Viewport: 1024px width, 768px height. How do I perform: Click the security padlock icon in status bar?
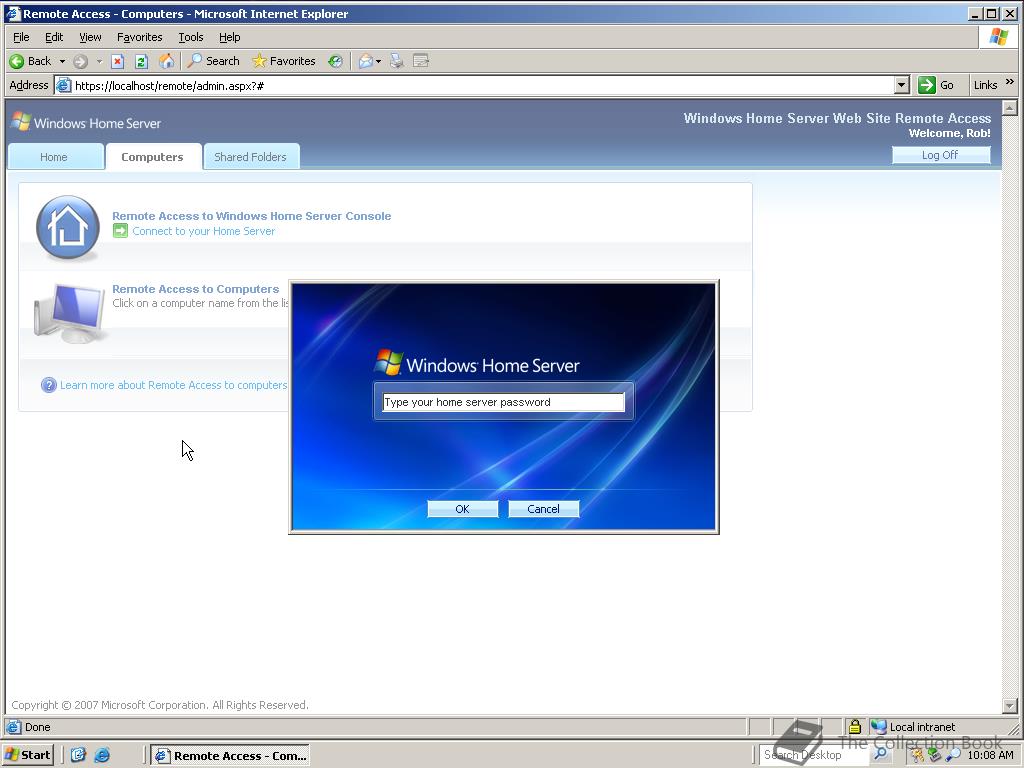(x=854, y=726)
